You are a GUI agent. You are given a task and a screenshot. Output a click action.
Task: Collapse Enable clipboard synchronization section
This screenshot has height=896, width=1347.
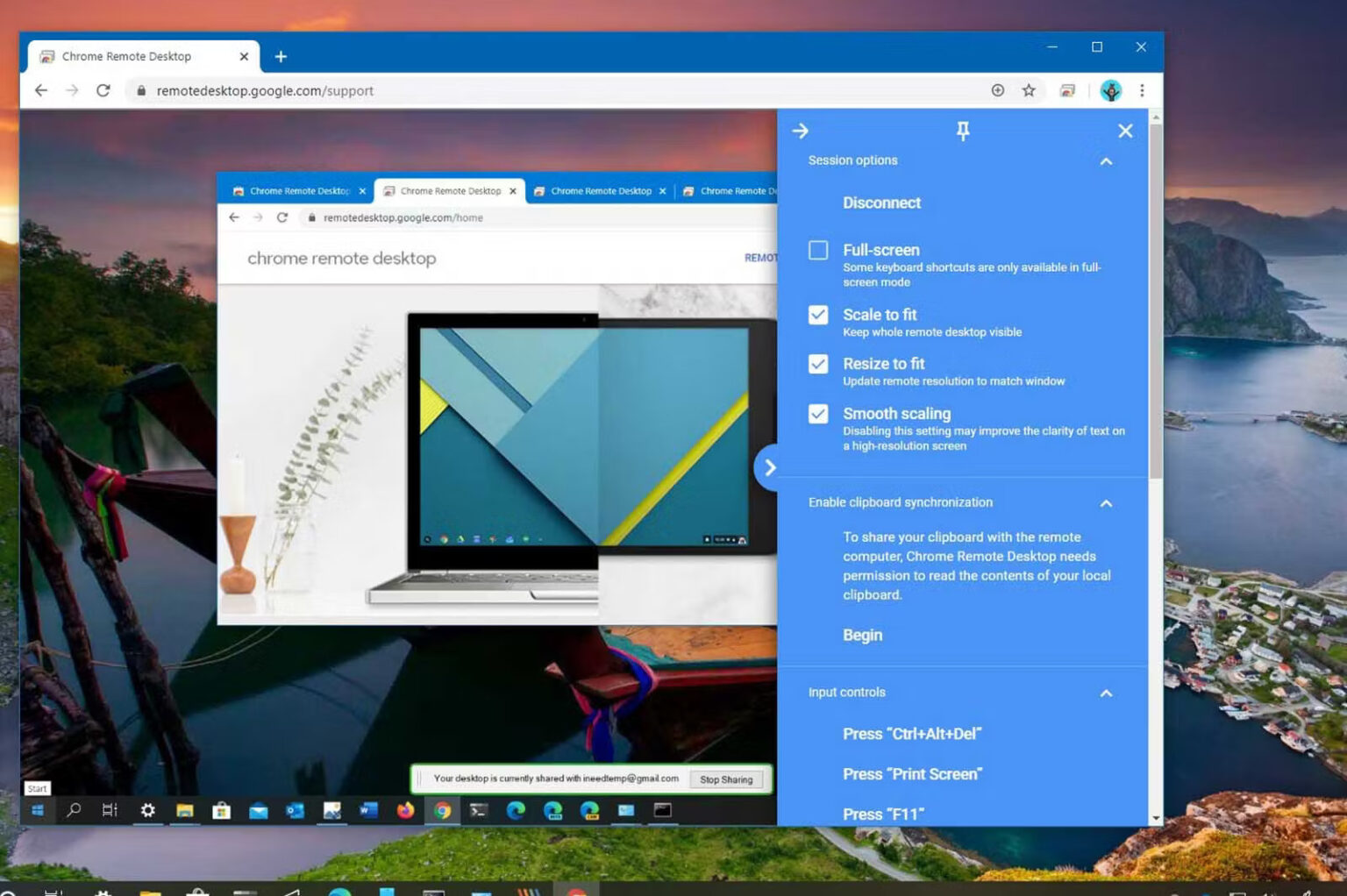tap(1106, 503)
